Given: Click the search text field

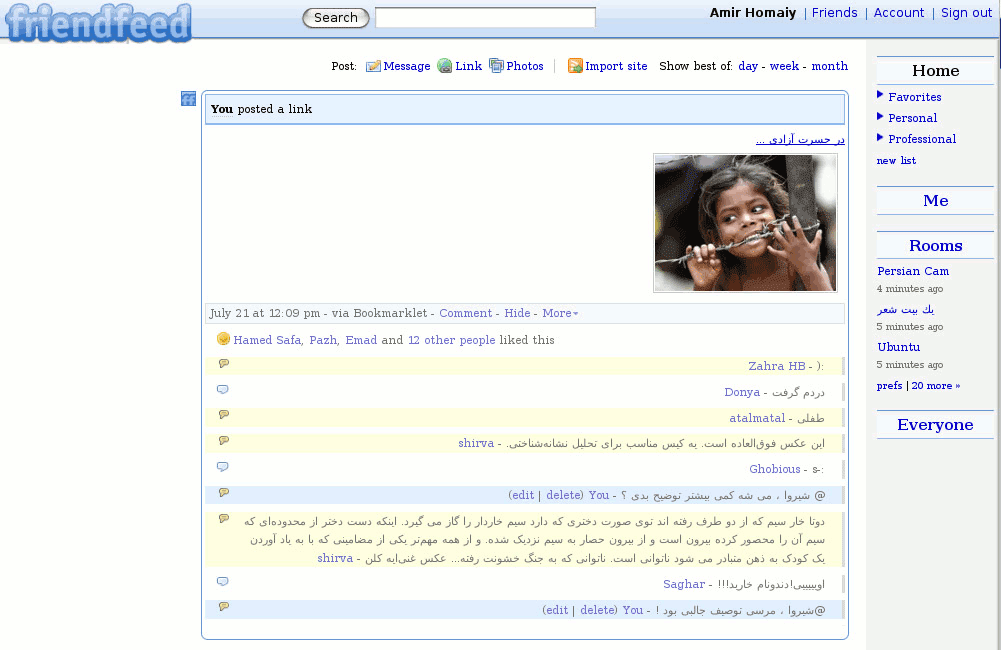Looking at the screenshot, I should pos(485,17).
